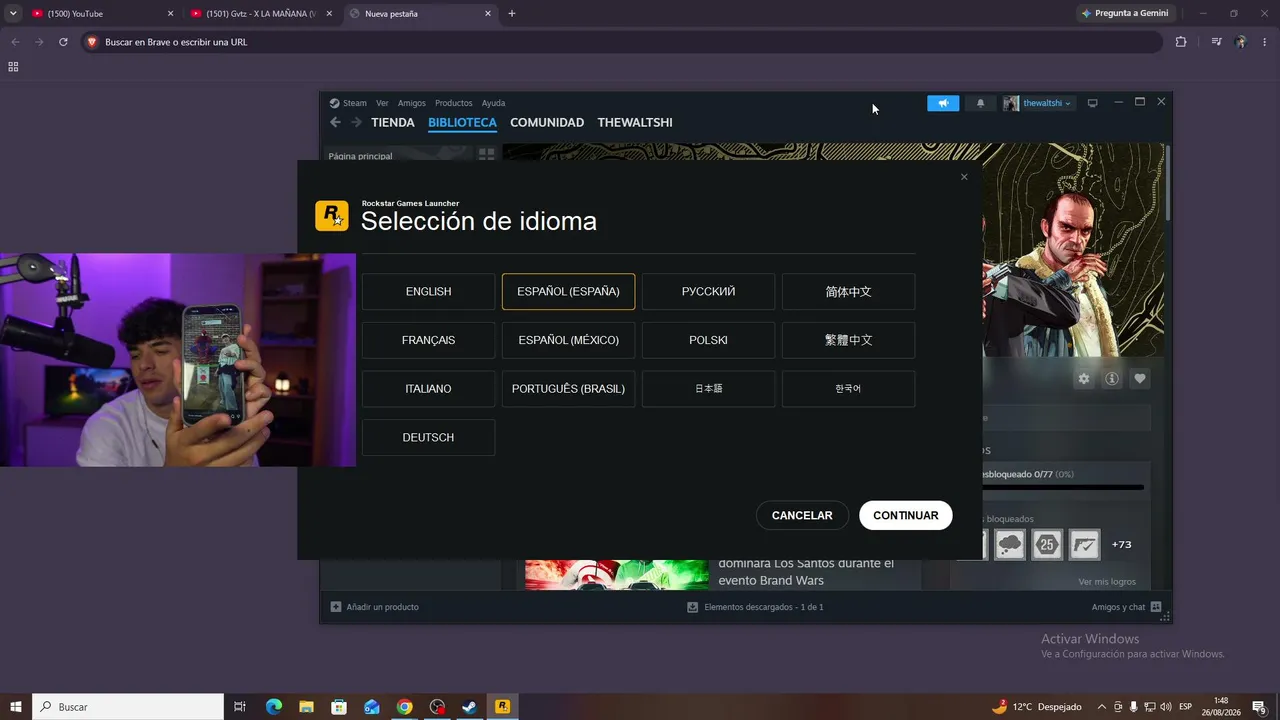Pick ESPAÑOL (MÉXICO) language option
Viewport: 1280px width, 720px height.
(568, 340)
